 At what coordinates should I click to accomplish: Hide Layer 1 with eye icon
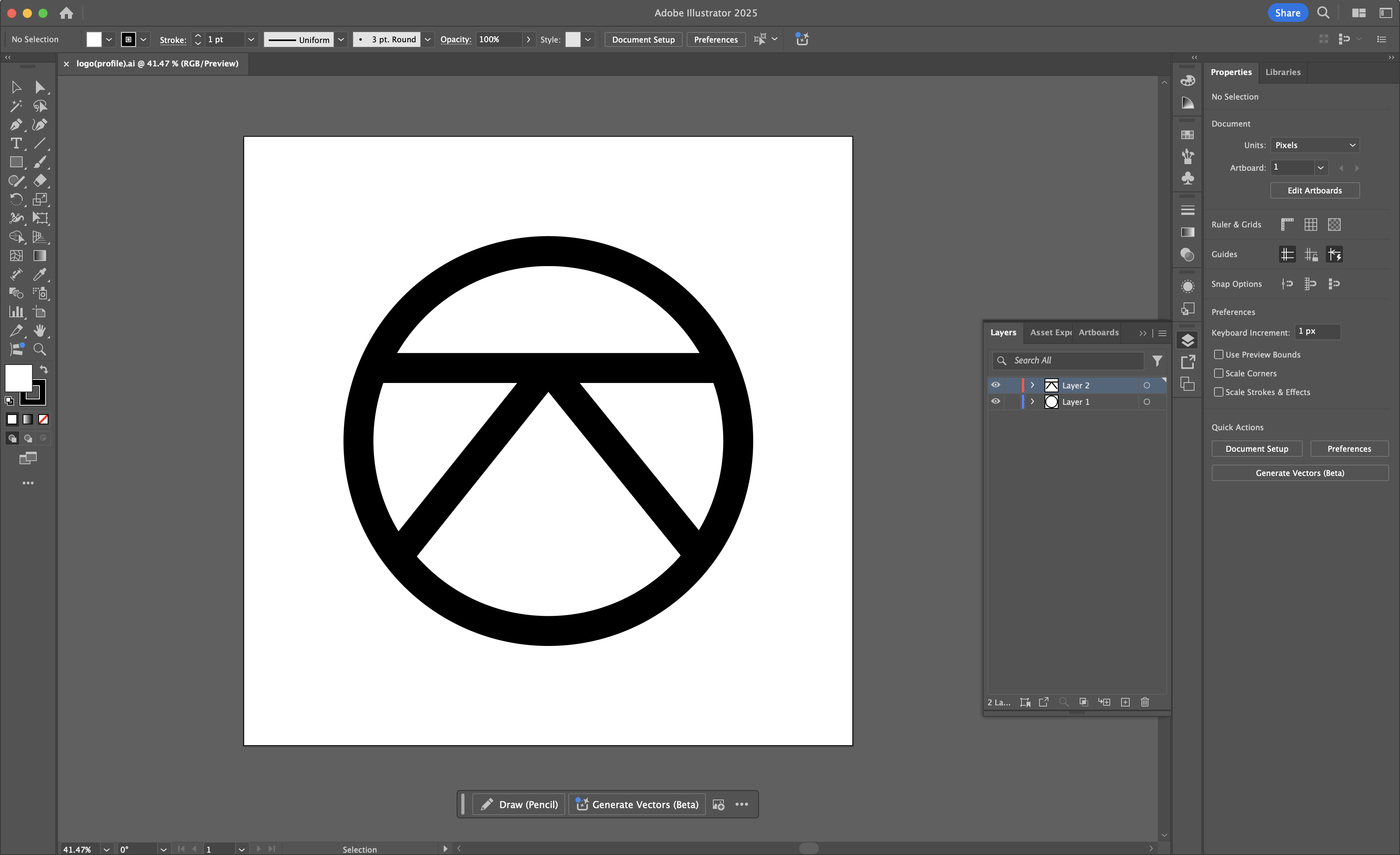pyautogui.click(x=995, y=401)
